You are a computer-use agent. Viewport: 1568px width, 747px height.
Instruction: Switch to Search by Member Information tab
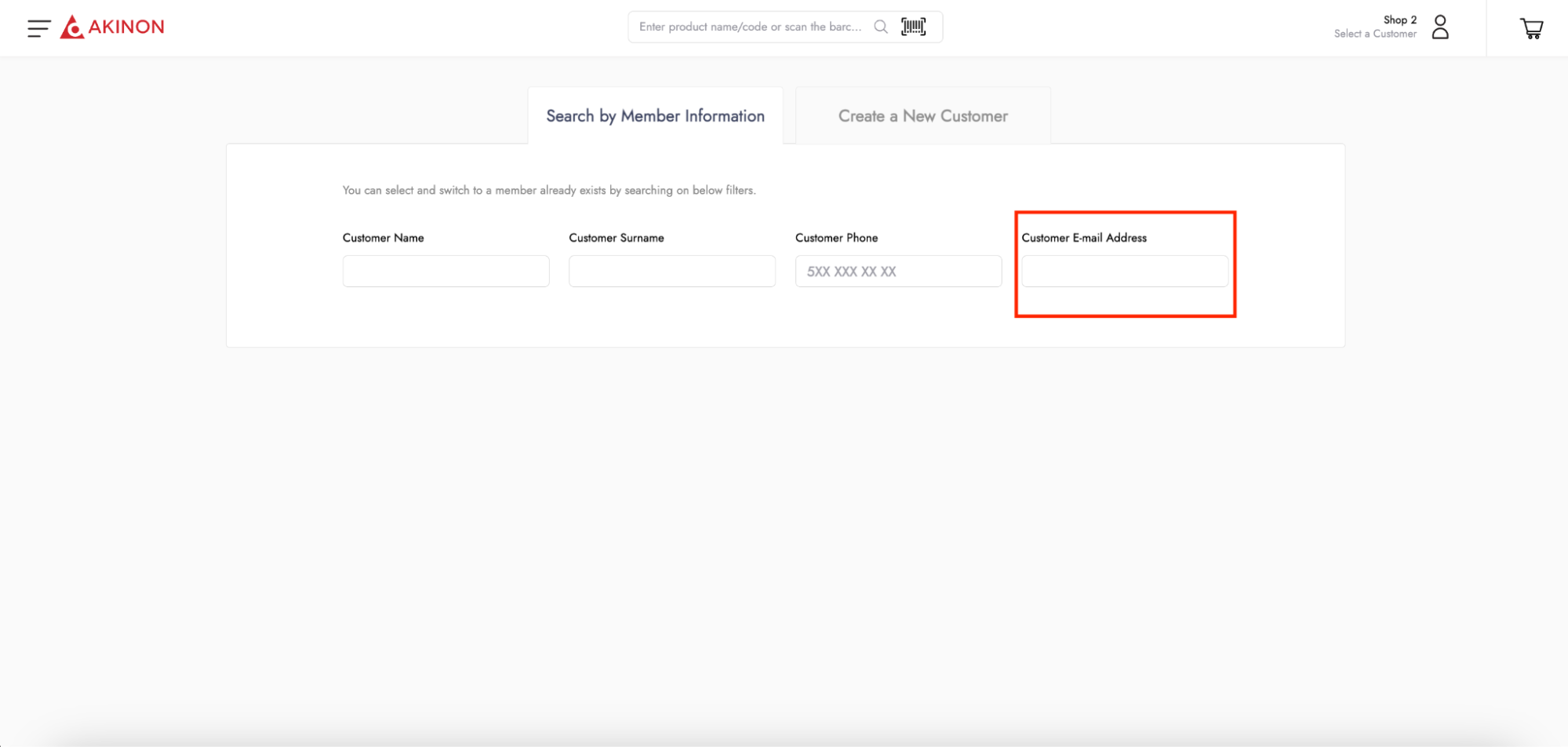(655, 116)
